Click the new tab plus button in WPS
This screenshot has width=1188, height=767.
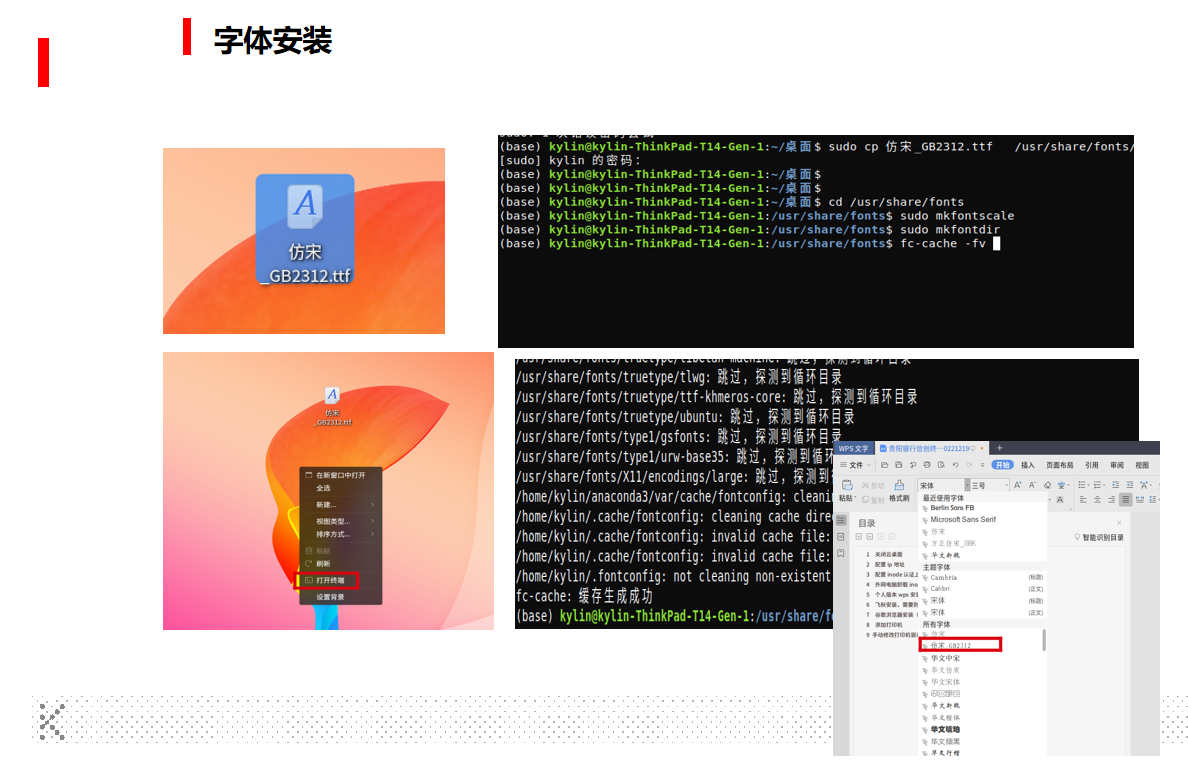coord(999,448)
